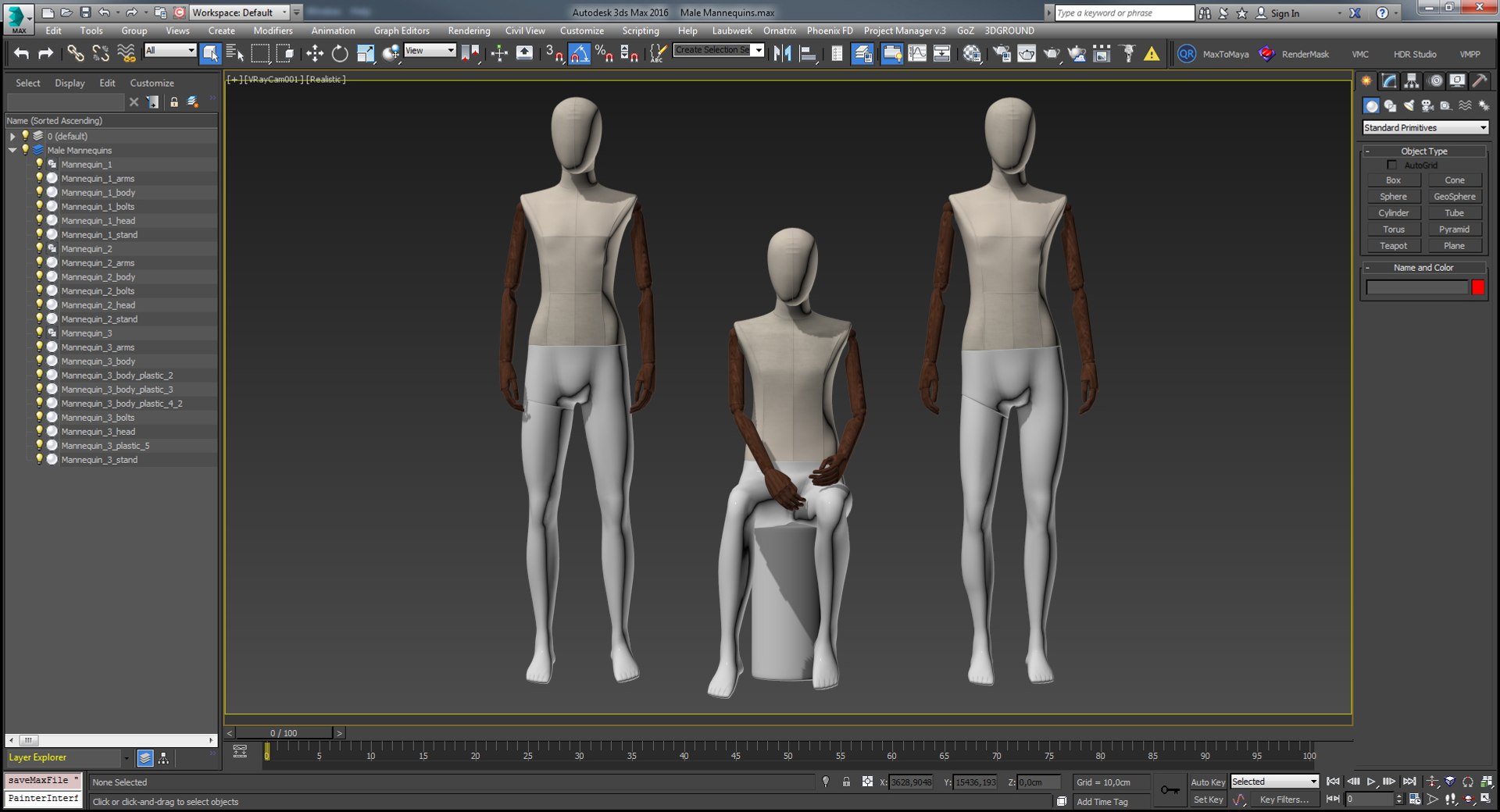The height and width of the screenshot is (812, 1500).
Task: Toggle visibility bulb for Mannequin_3_head
Action: click(39, 431)
